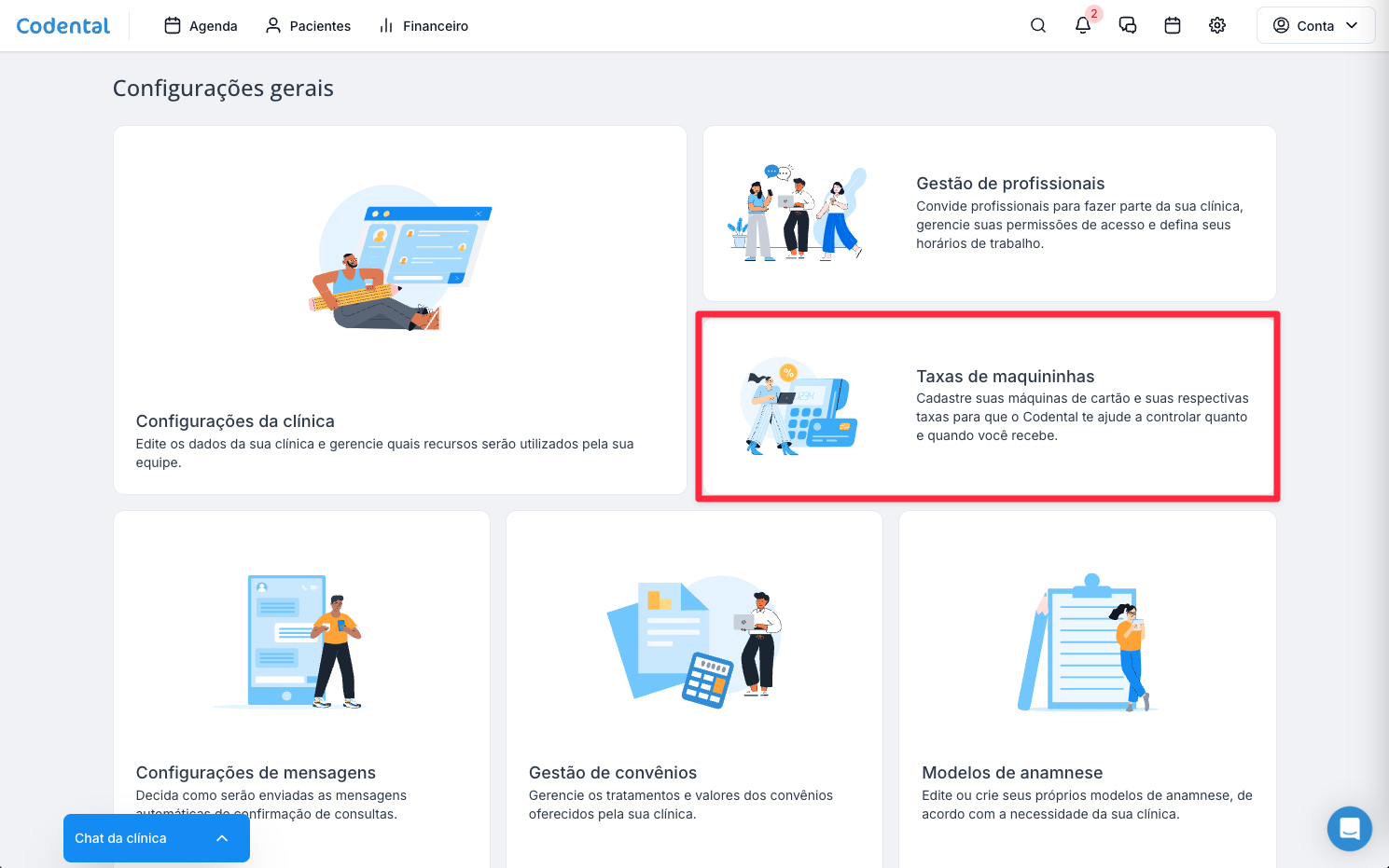The image size is (1389, 868).
Task: Expand the Chat da clínica panel
Action: coord(156,838)
